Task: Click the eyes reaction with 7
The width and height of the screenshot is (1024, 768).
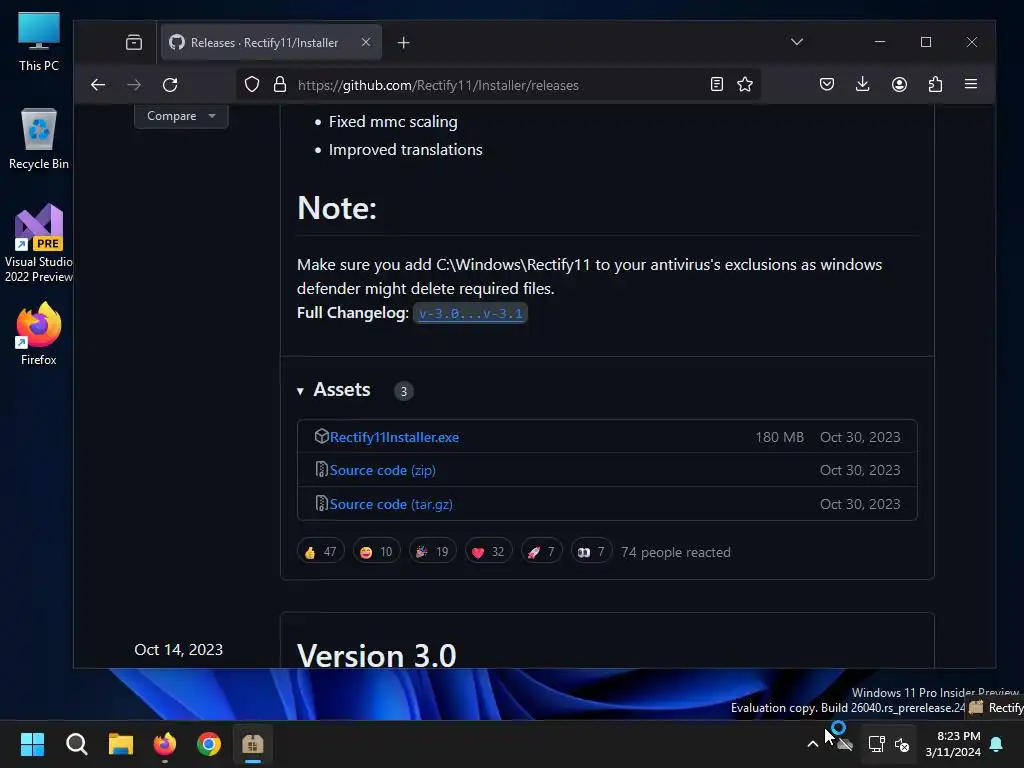Action: (592, 552)
